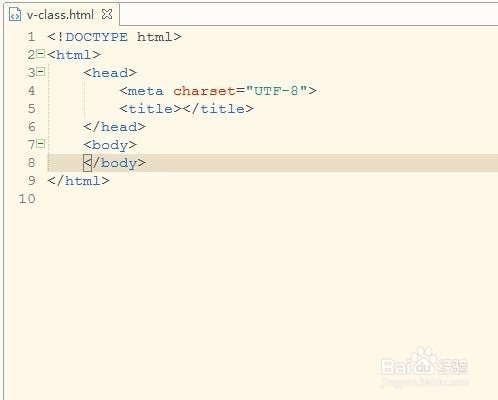Click line number 10 in the gutter
Screen dimensions: 498x400
pyautogui.click(x=27, y=199)
